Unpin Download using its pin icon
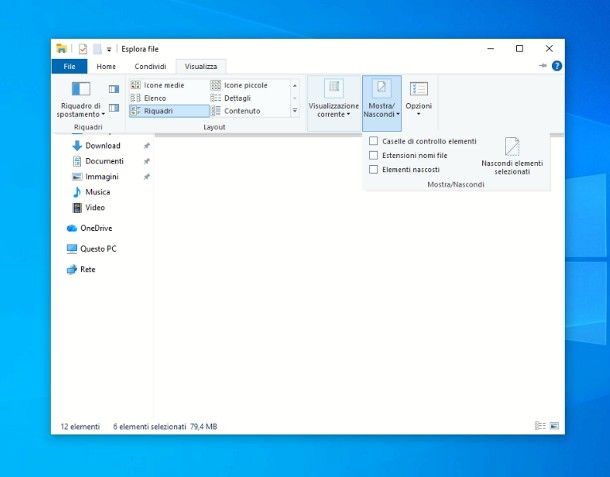 147,146
